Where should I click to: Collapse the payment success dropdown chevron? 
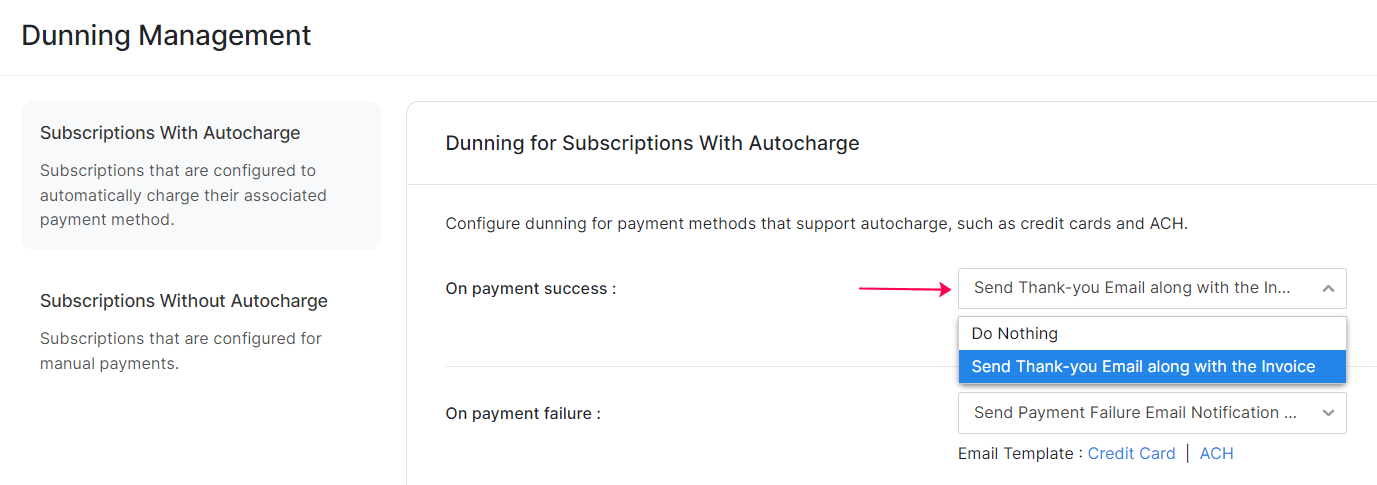1328,289
